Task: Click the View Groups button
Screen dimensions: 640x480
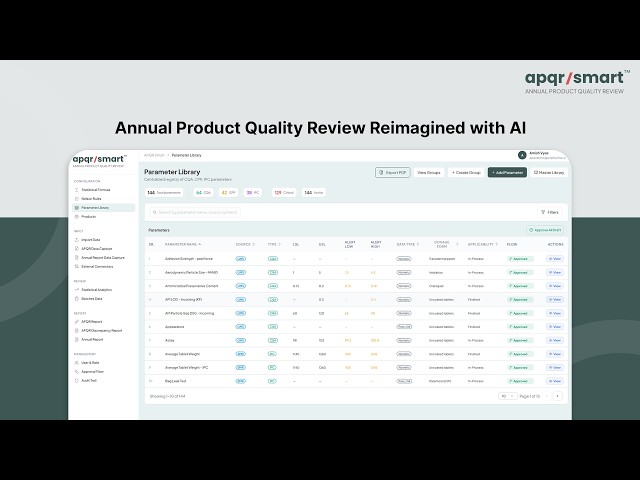Action: [429, 173]
